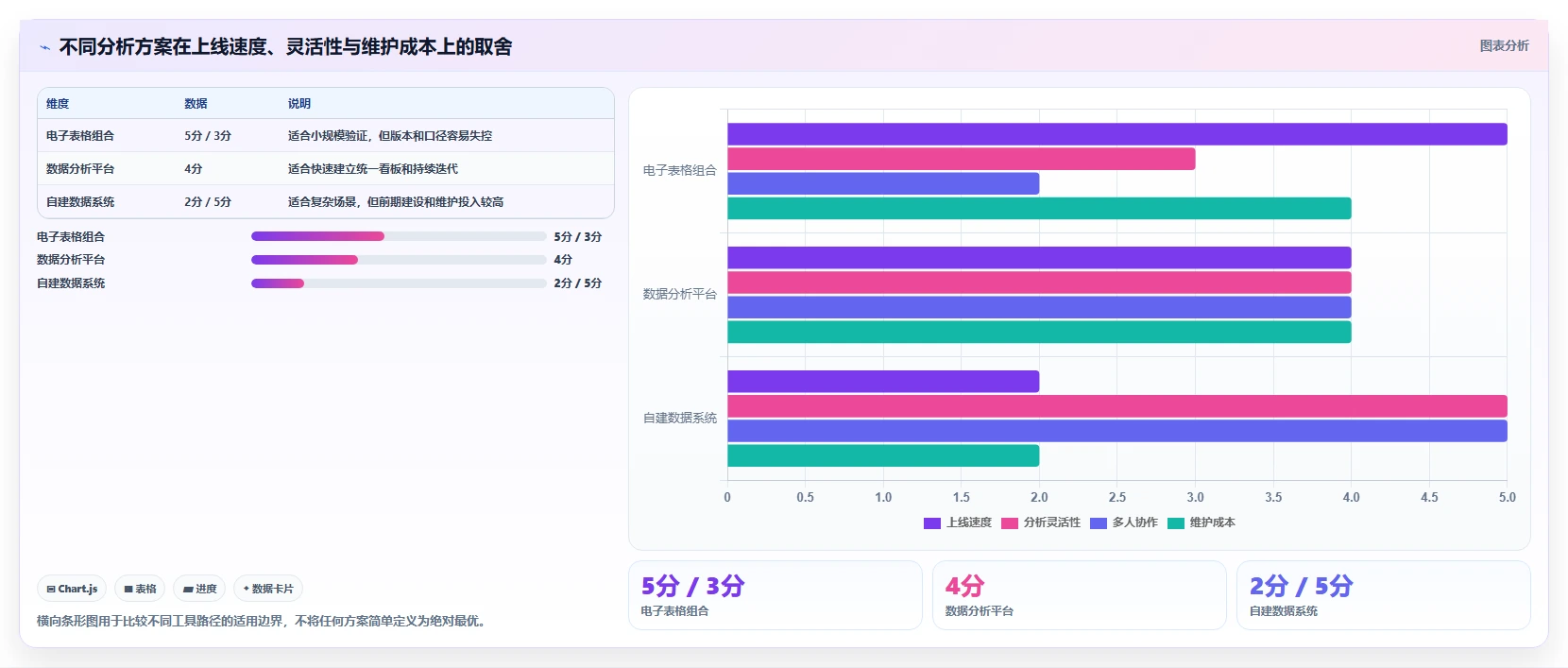
Task: Click the 2分 / 5分 data card
Action: tap(1384, 595)
